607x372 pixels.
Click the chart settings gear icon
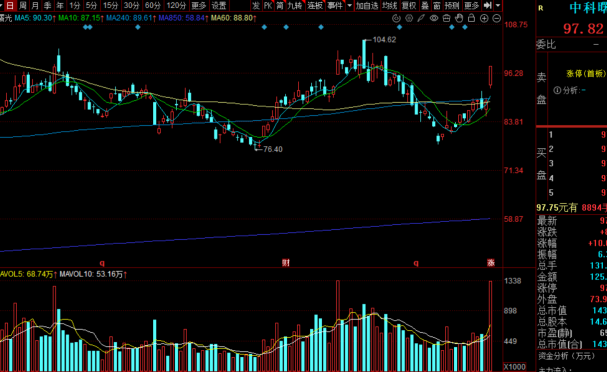(x=409, y=18)
